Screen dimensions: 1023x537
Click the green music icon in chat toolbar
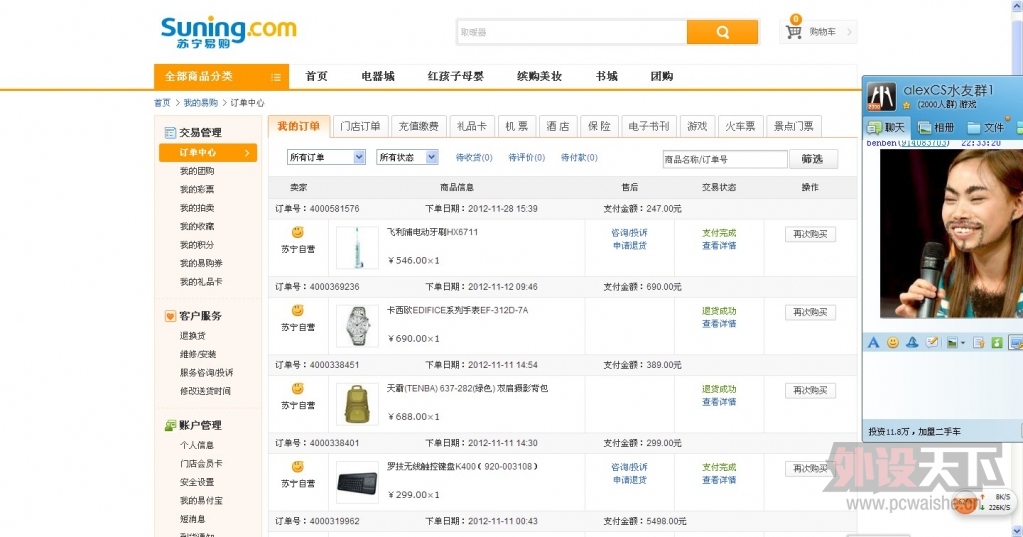click(996, 343)
